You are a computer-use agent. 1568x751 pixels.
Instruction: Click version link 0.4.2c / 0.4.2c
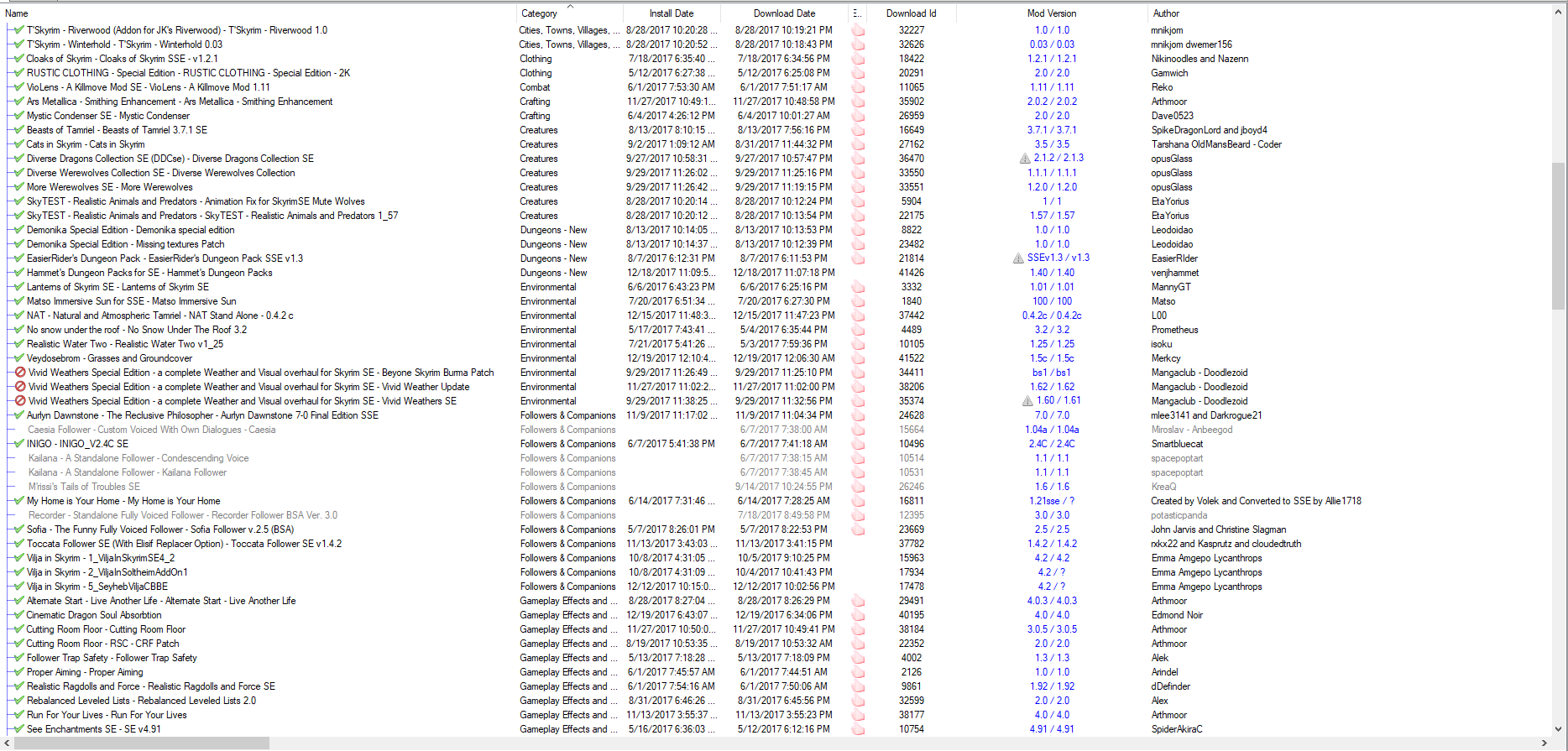click(1052, 316)
